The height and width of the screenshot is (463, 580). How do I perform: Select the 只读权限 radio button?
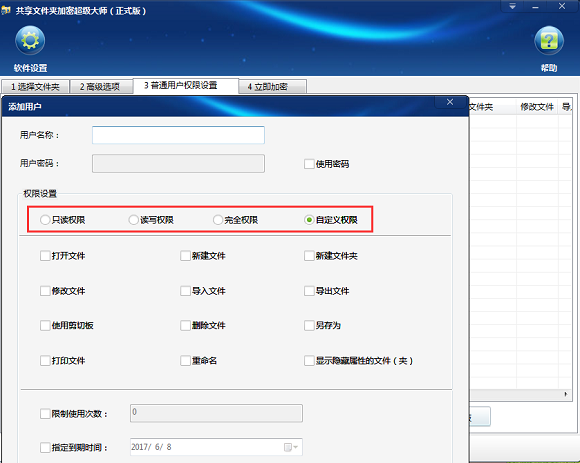[45, 220]
